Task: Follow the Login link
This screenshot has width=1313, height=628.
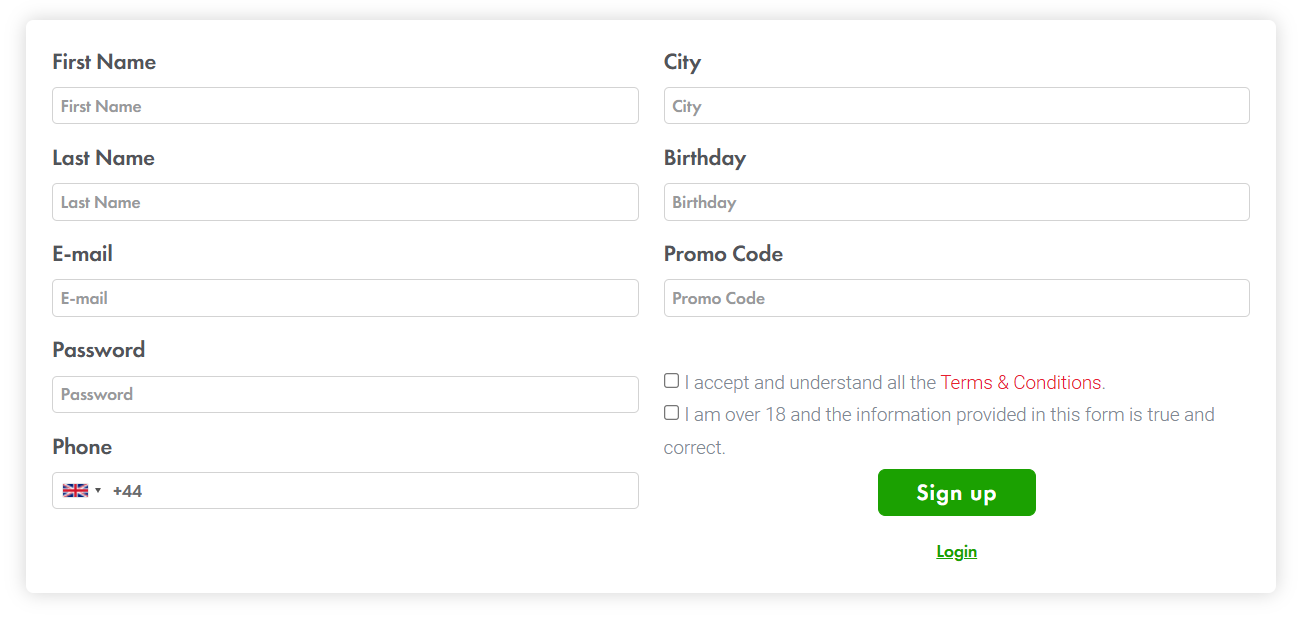Action: [x=957, y=552]
